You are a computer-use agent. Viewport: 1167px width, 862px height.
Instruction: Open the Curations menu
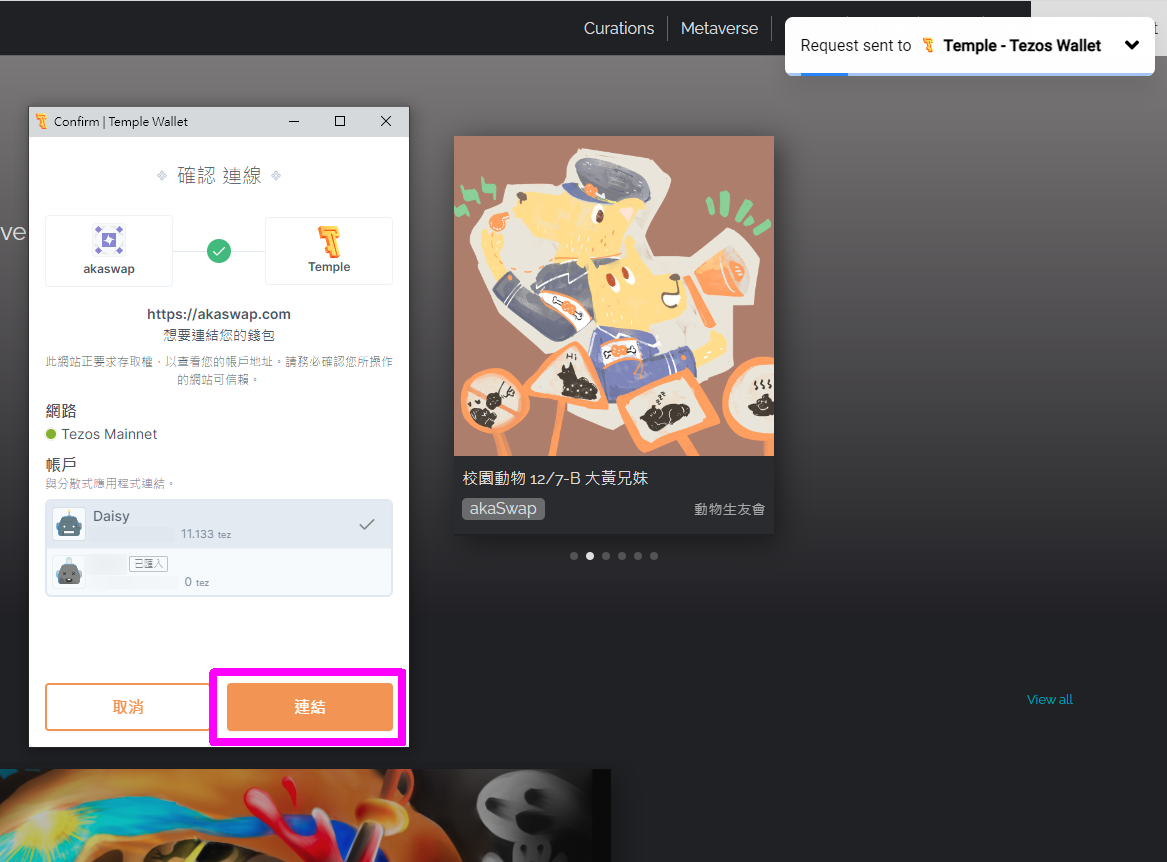pyautogui.click(x=618, y=28)
